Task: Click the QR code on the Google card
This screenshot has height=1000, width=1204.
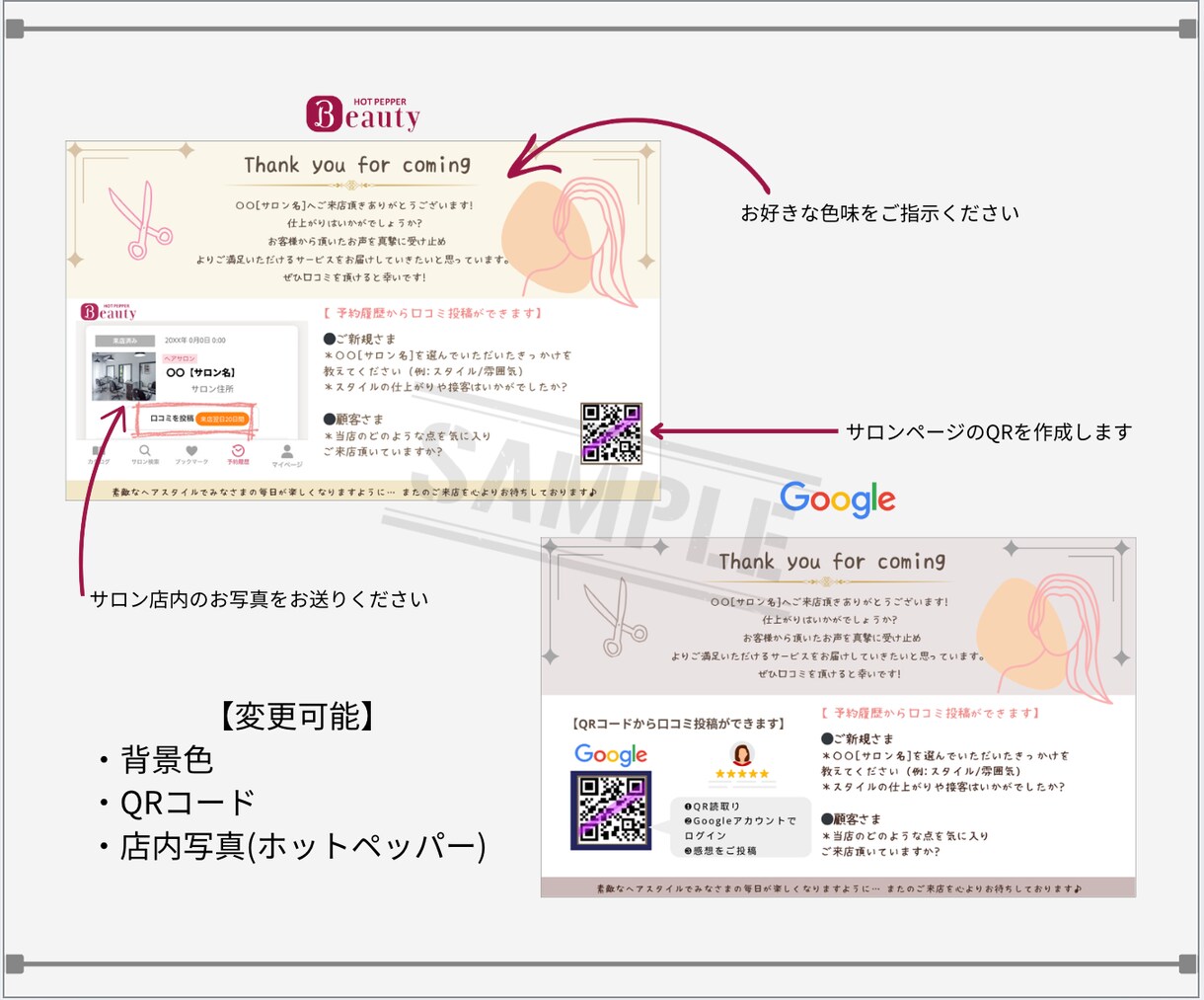Action: tap(612, 810)
